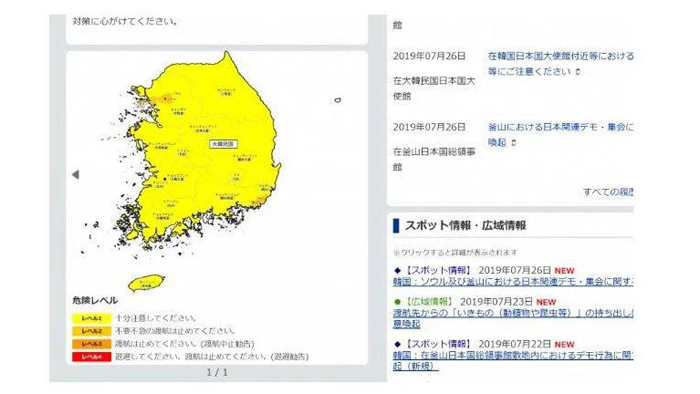Open Busan Japan-related demonstration alert link
700x394 pixels.
560,135
